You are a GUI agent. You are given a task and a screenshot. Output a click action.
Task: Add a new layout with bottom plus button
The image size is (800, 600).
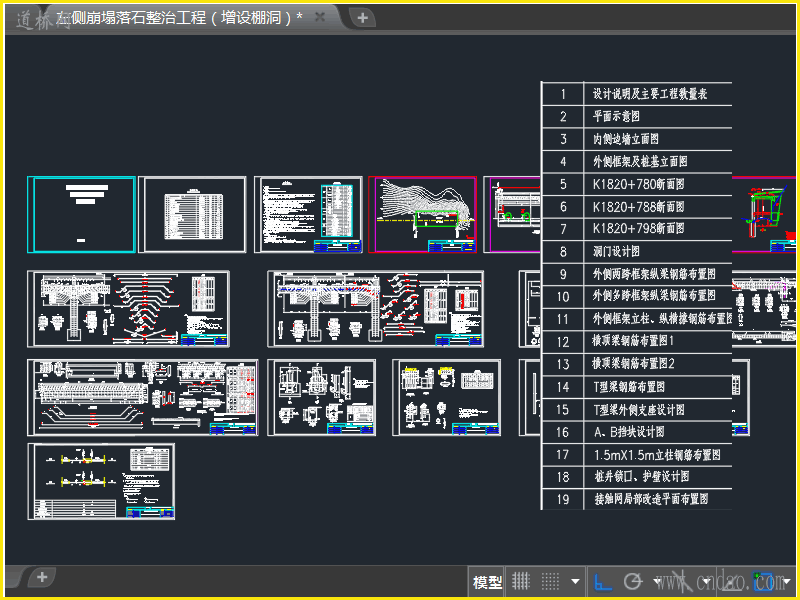click(42, 577)
